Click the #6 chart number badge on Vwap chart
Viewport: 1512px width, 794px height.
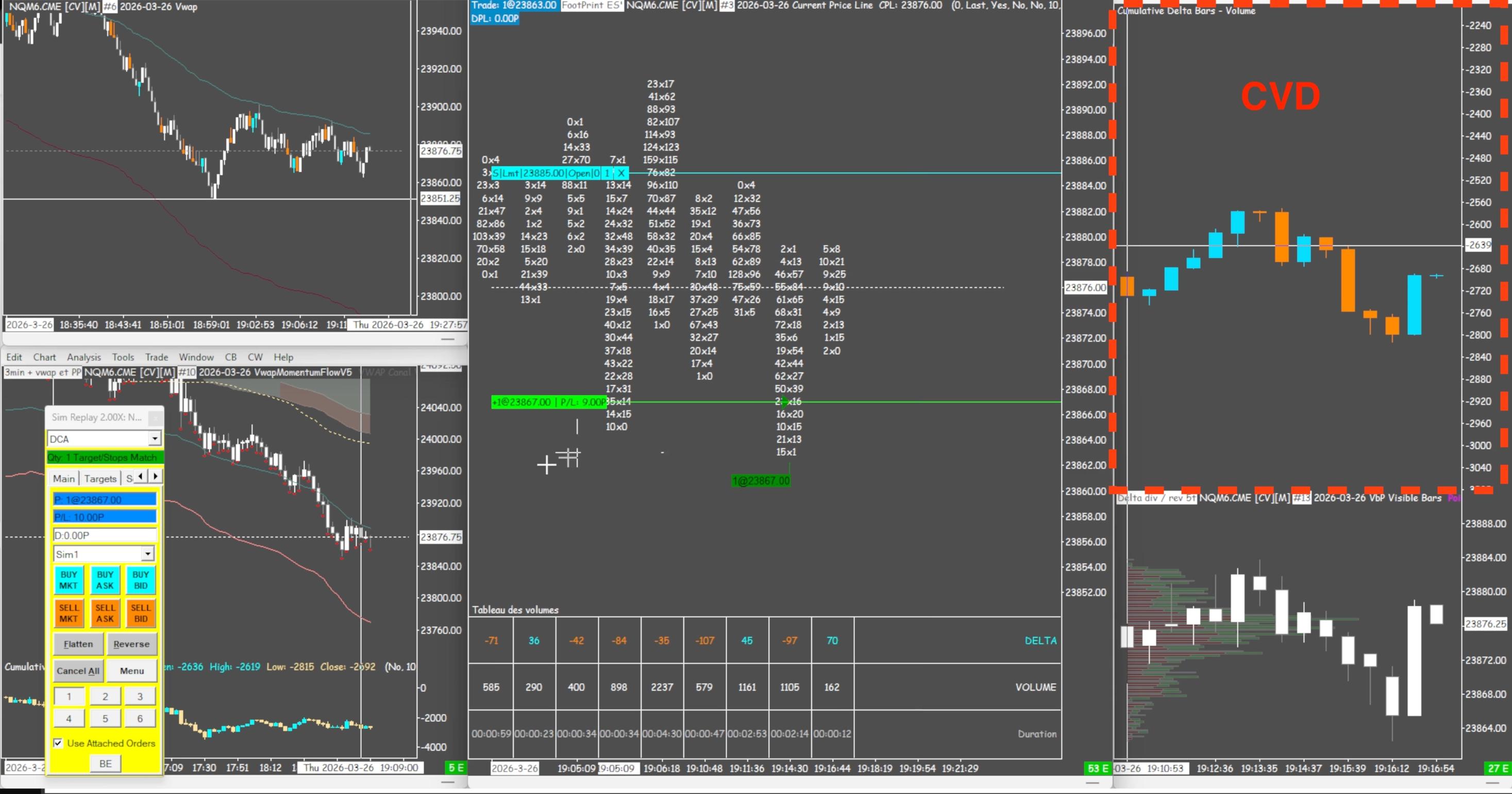pos(111,7)
